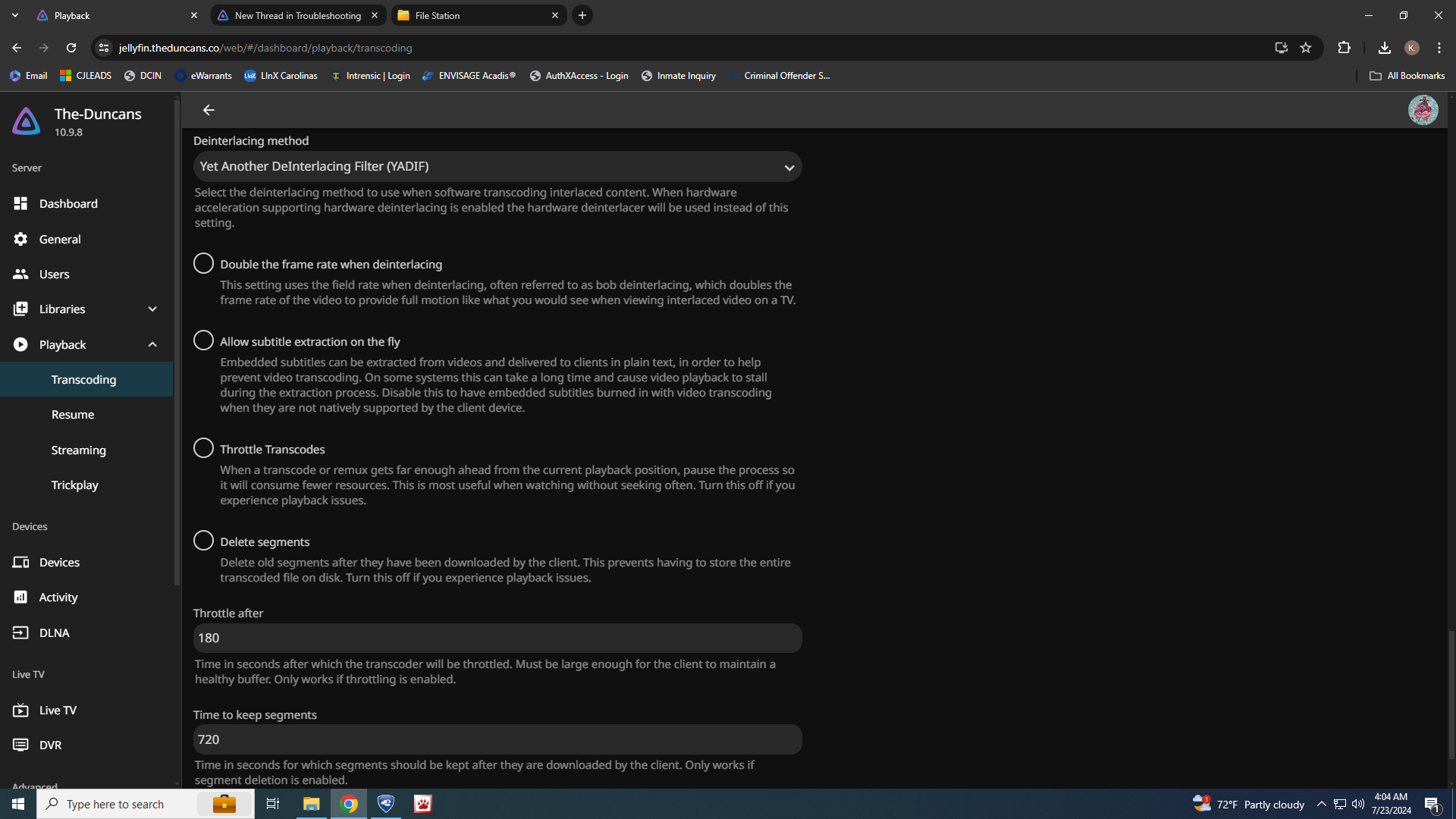Open the Users page

point(54,274)
